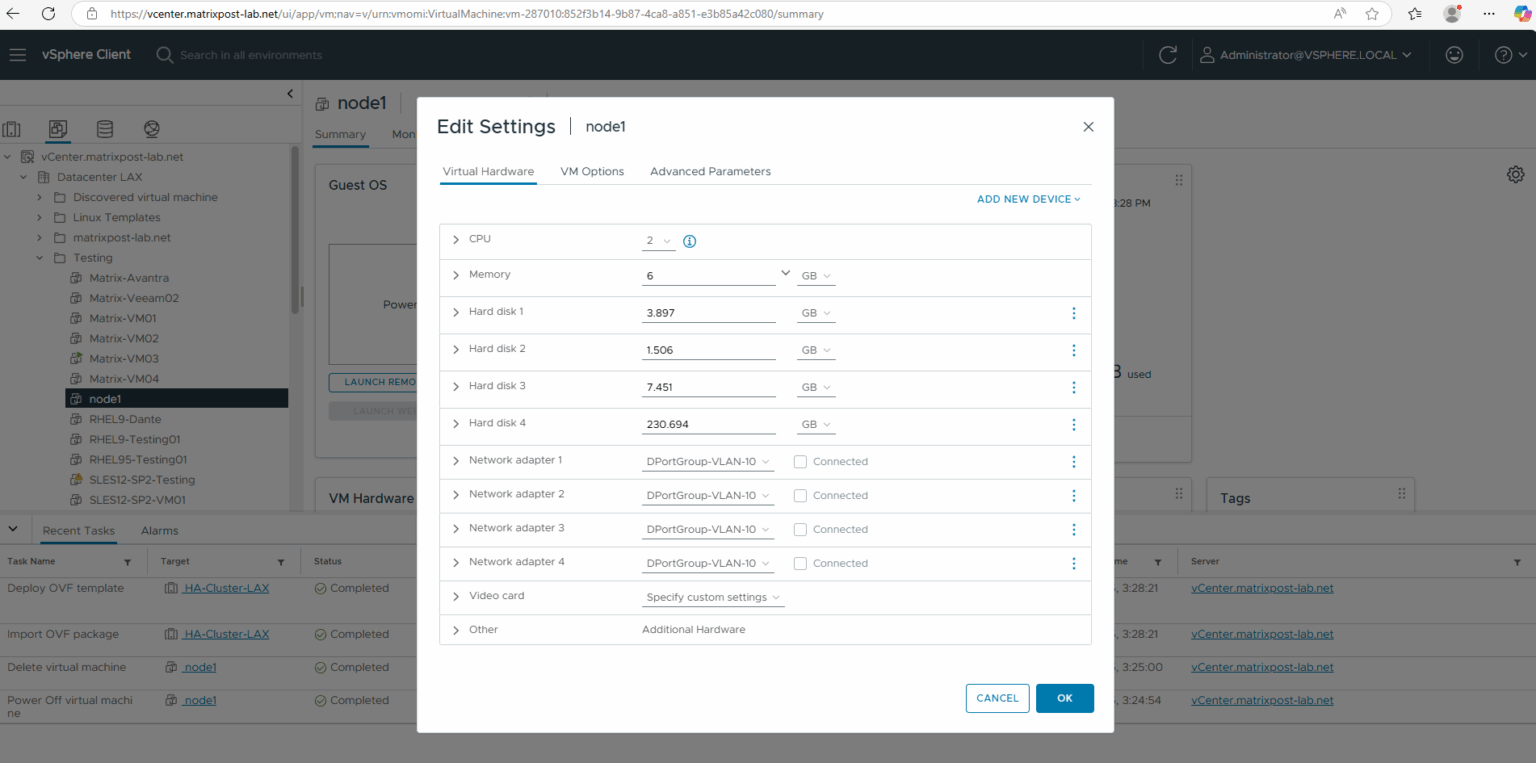Enable Connected for Network adapter 3
Image resolution: width=1536 pixels, height=763 pixels.
click(799, 529)
